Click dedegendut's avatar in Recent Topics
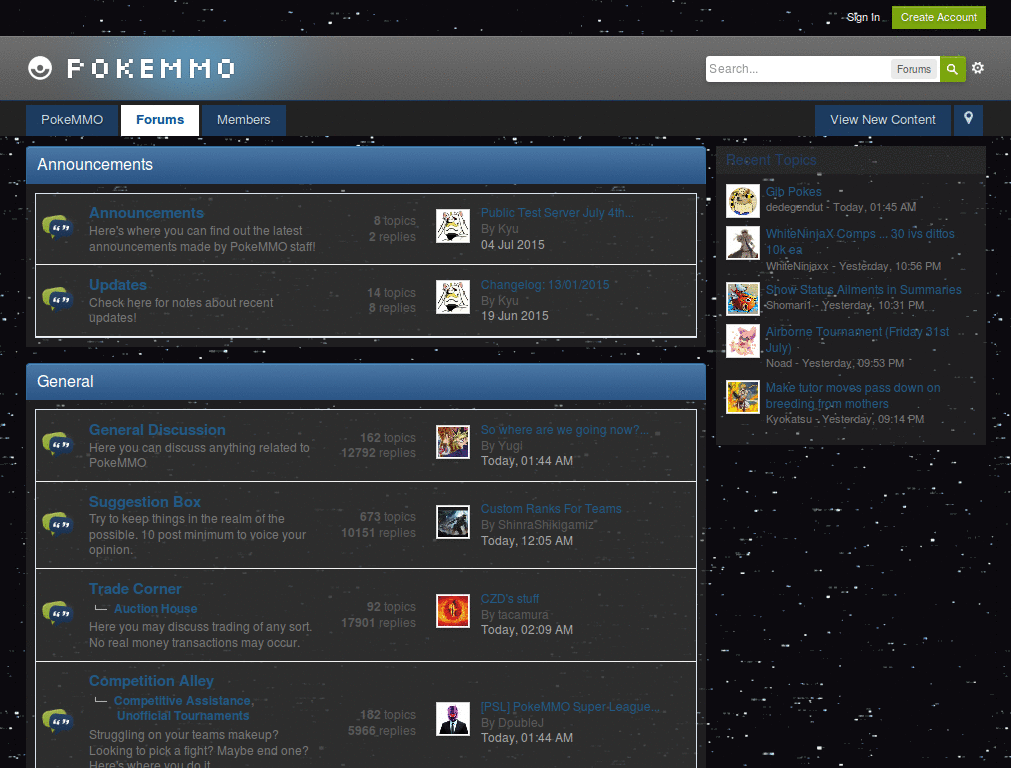This screenshot has width=1024, height=768. [x=742, y=200]
